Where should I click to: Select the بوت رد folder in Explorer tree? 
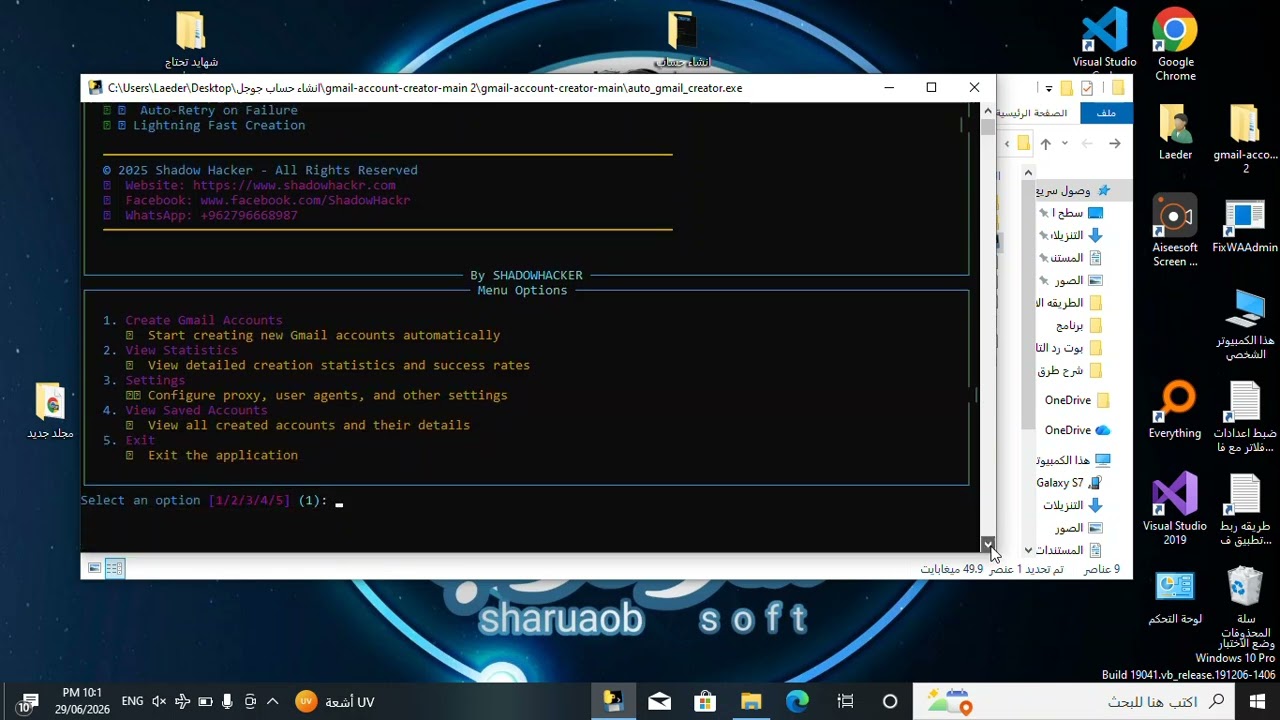pyautogui.click(x=1070, y=348)
